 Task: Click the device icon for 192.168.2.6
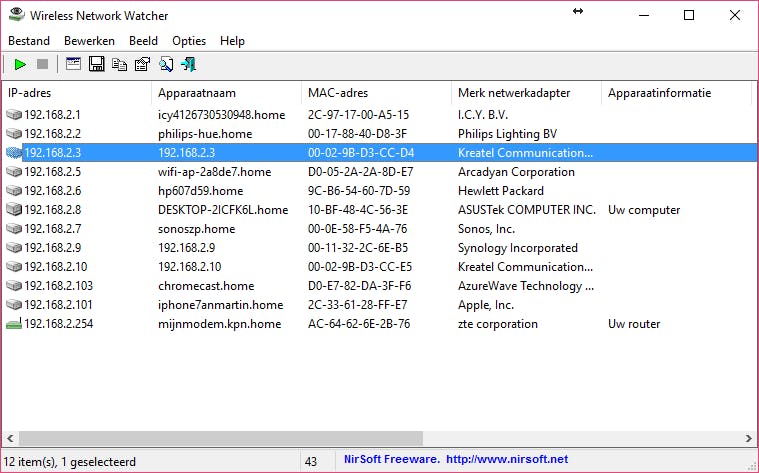click(14, 191)
